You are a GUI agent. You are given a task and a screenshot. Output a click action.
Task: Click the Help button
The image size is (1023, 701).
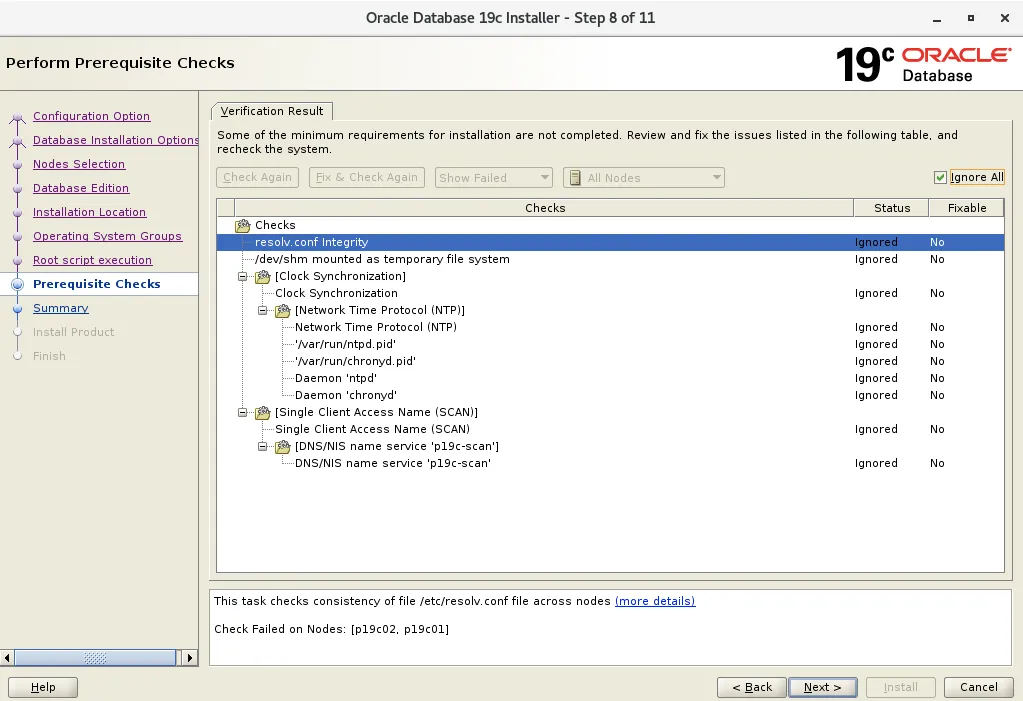[x=42, y=687]
